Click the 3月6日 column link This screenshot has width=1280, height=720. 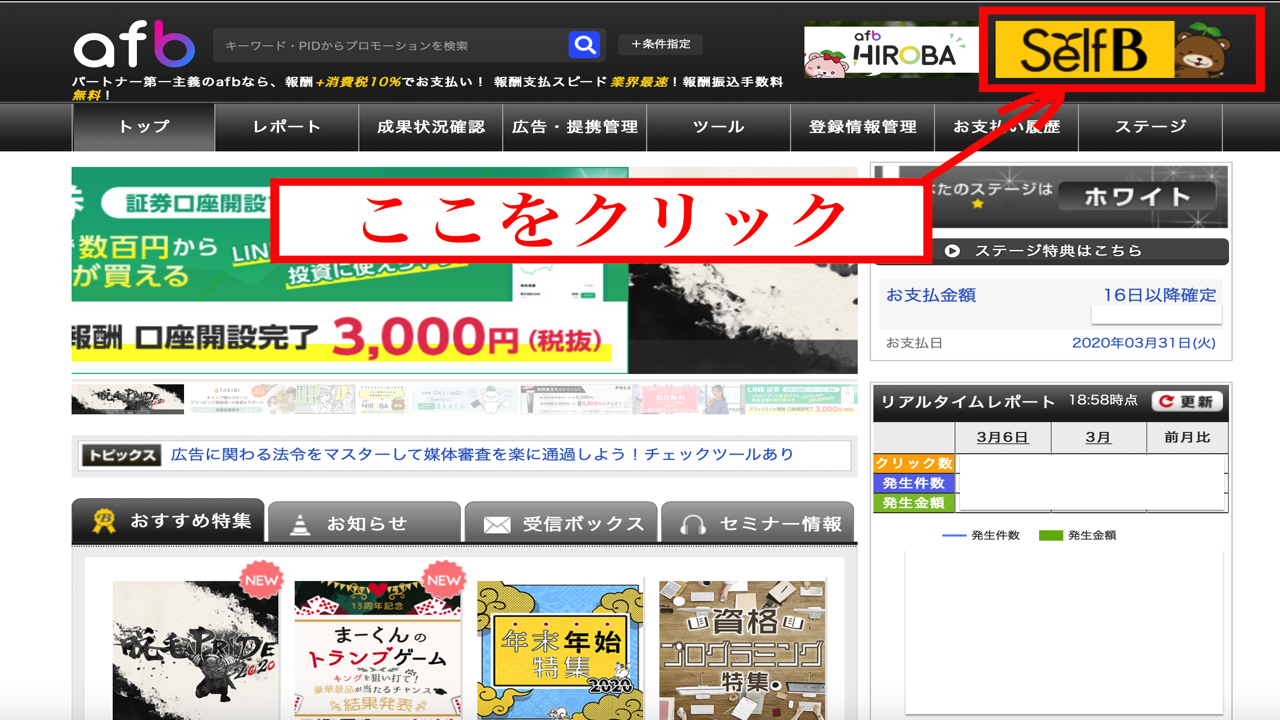(1001, 437)
